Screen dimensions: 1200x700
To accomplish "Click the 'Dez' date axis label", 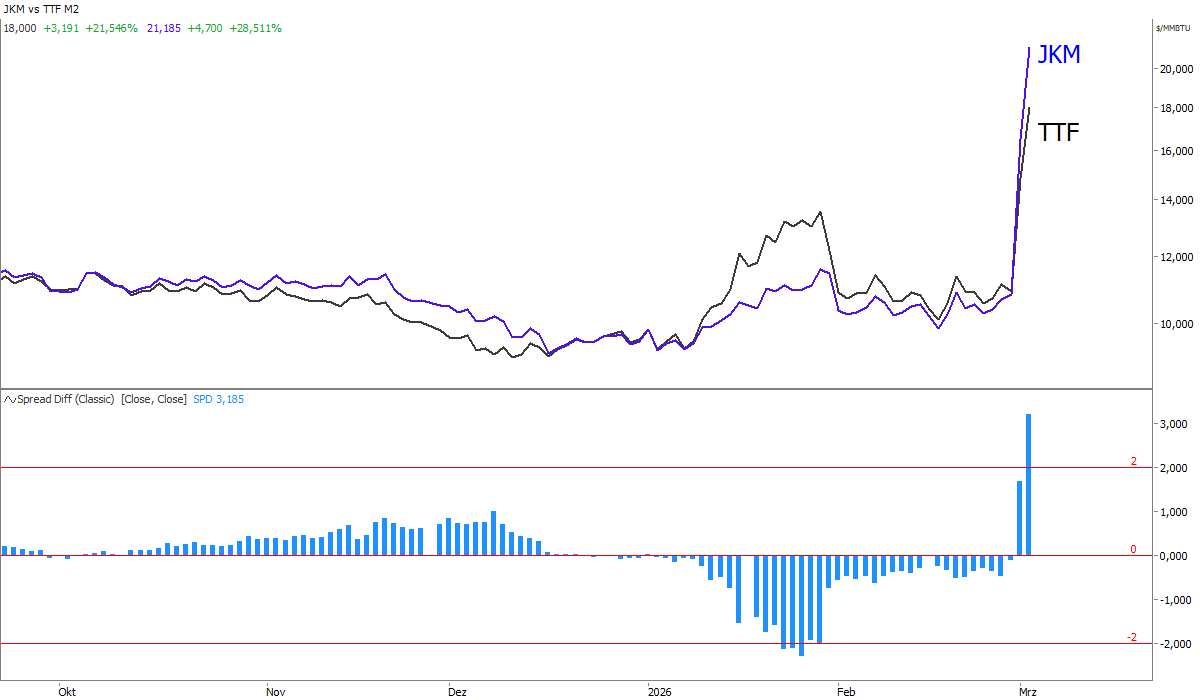I will [x=457, y=692].
